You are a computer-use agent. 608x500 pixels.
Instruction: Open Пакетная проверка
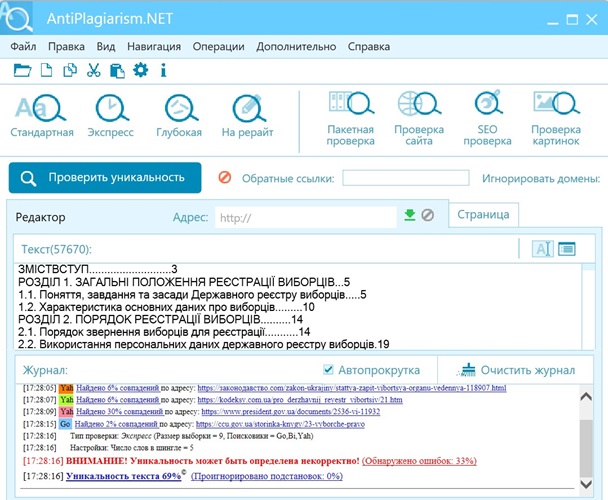[351, 119]
